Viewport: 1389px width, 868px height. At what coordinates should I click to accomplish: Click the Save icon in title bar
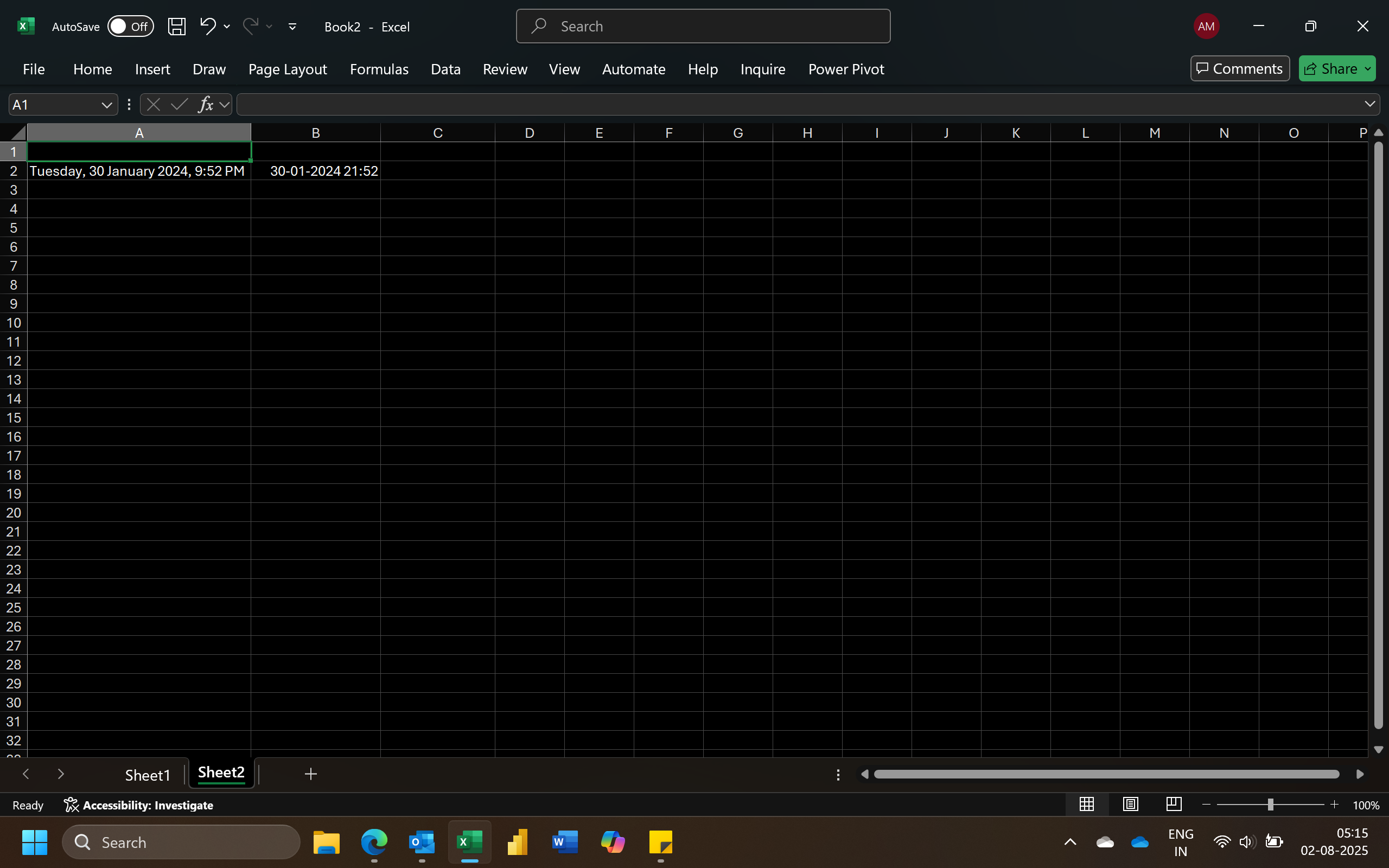176,27
